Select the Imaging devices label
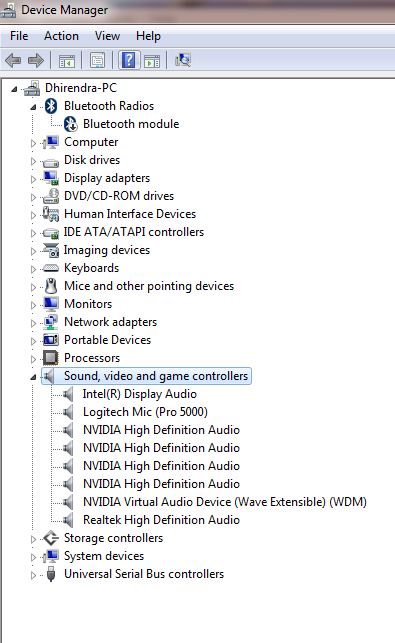This screenshot has height=643, width=395. pyautogui.click(x=107, y=250)
